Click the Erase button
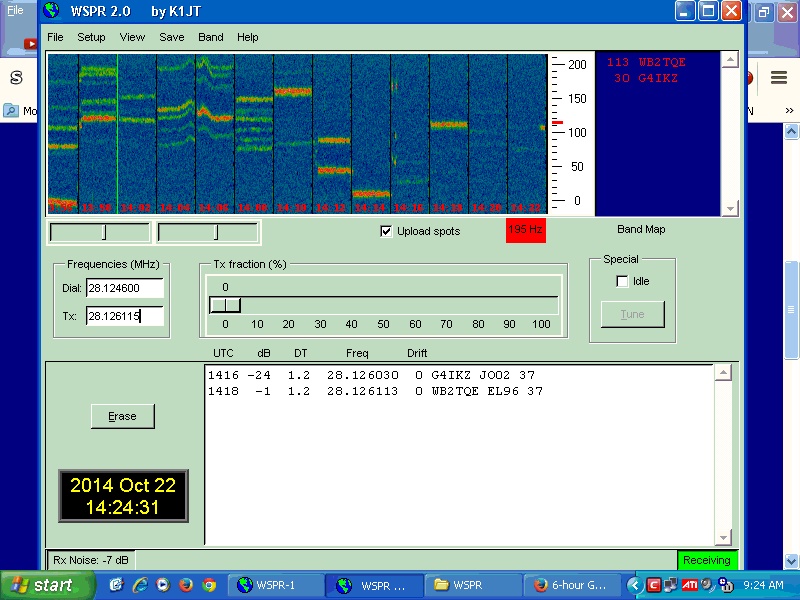Screen dimensions: 800x600 click(x=122, y=416)
